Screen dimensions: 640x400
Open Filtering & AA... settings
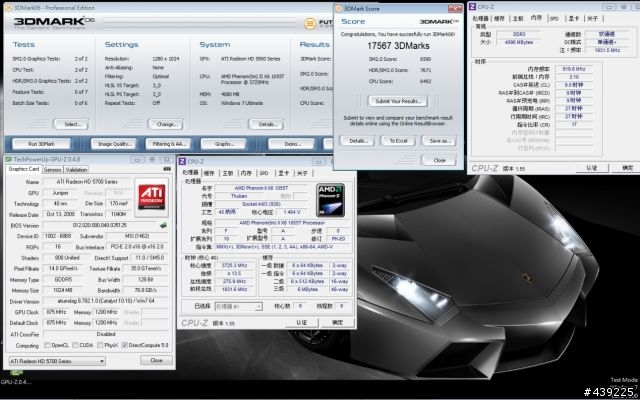[169, 144]
